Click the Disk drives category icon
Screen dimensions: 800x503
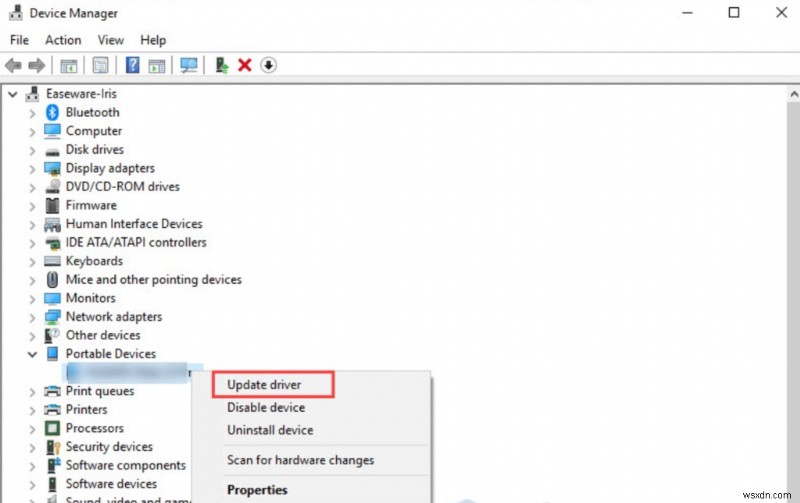[52, 150]
